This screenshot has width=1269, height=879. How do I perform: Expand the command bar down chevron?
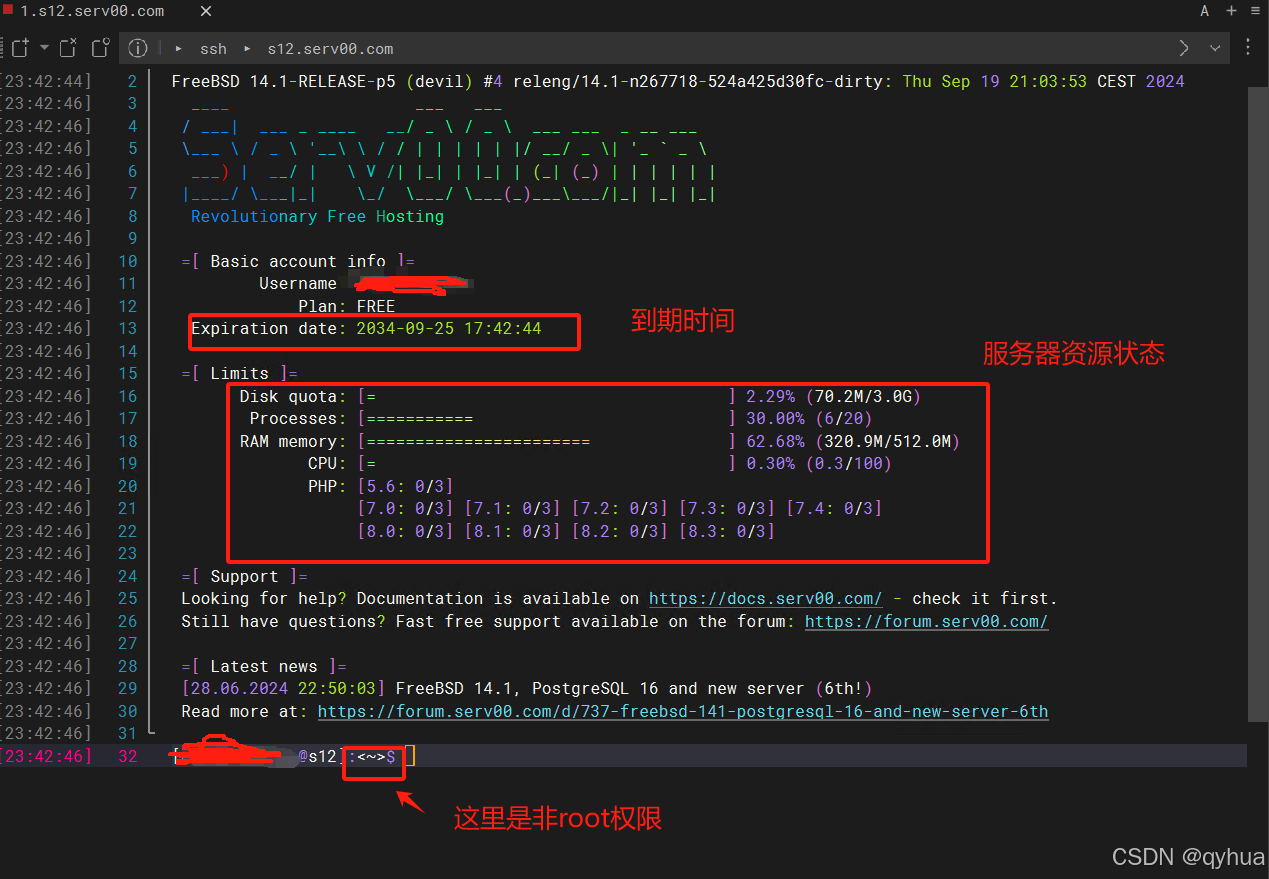[x=1216, y=48]
